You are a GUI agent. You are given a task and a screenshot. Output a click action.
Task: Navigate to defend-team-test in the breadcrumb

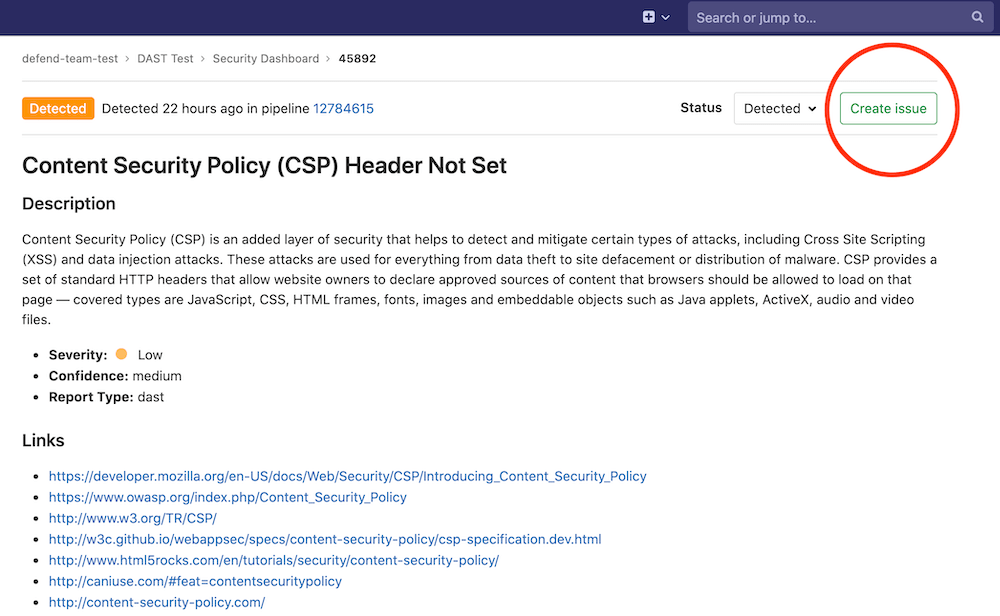click(70, 58)
